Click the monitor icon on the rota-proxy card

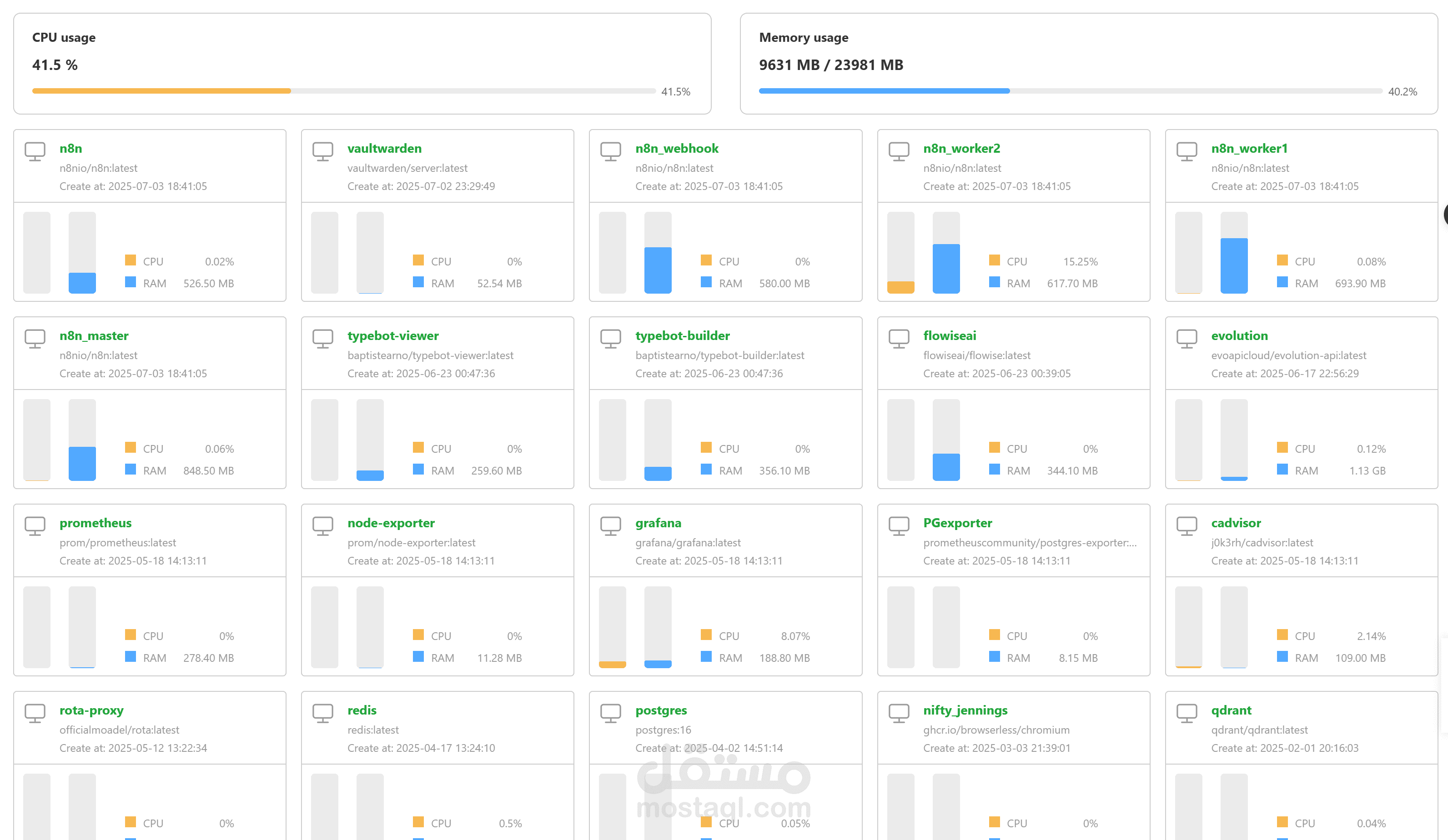(x=35, y=713)
